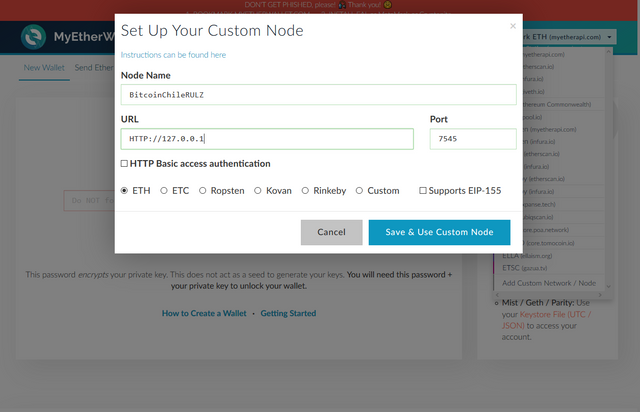
Task: Open the Getting Started link
Action: click(x=288, y=313)
